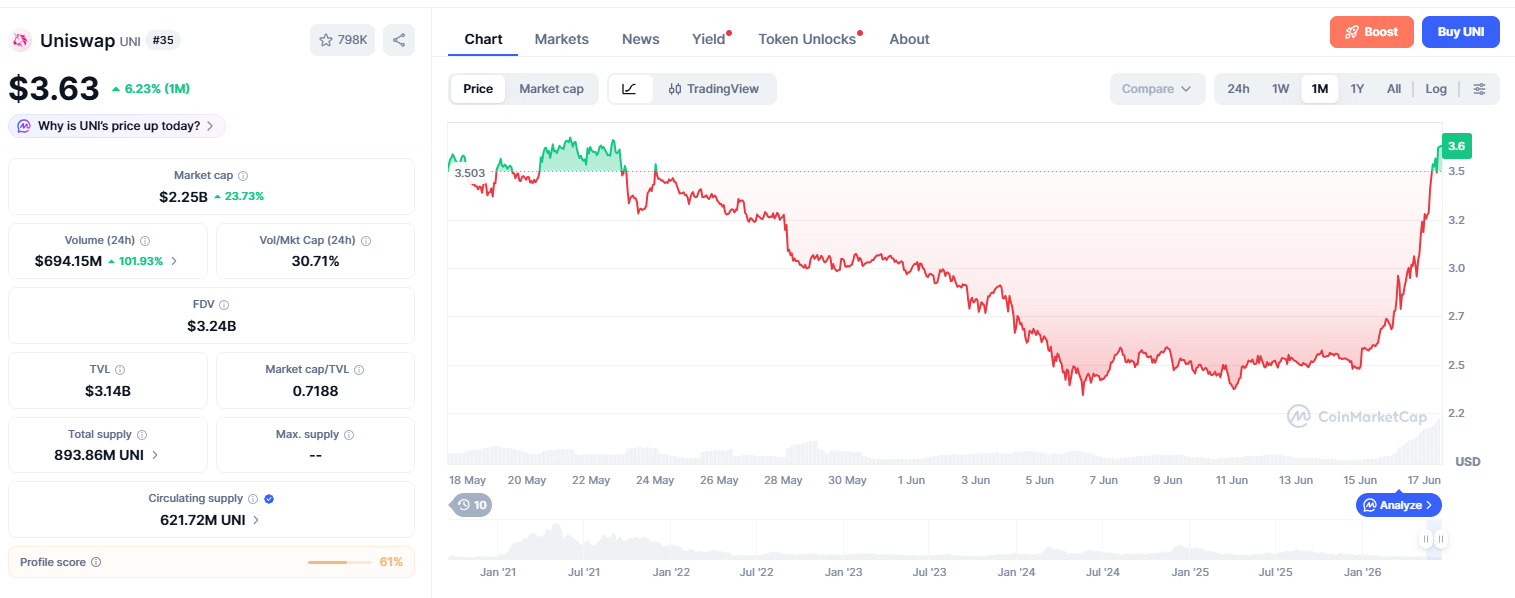Click the share icon button
Screen dimensions: 1515x598
click(399, 40)
